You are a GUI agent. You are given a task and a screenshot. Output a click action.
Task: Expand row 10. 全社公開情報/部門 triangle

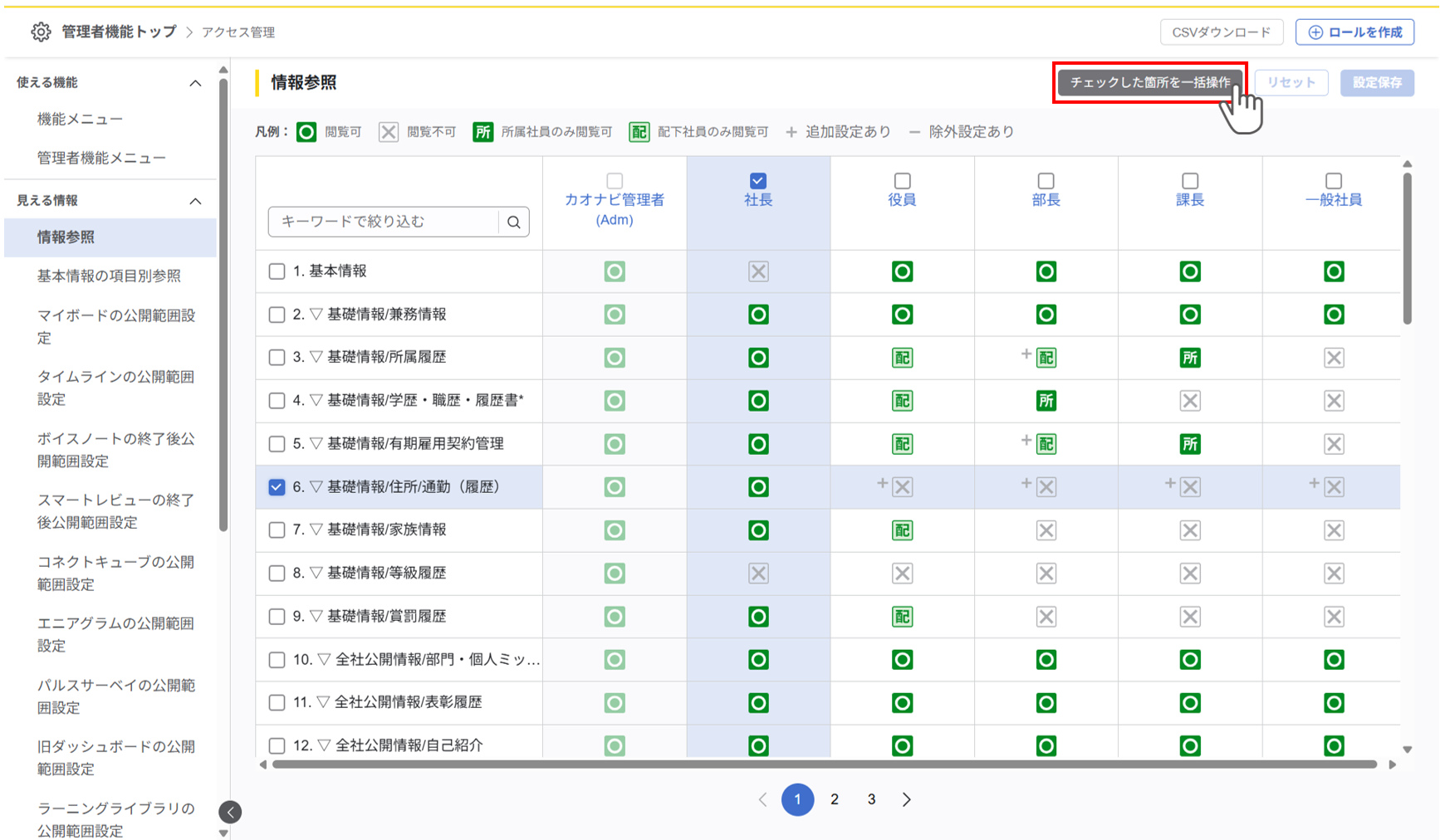[x=324, y=659]
